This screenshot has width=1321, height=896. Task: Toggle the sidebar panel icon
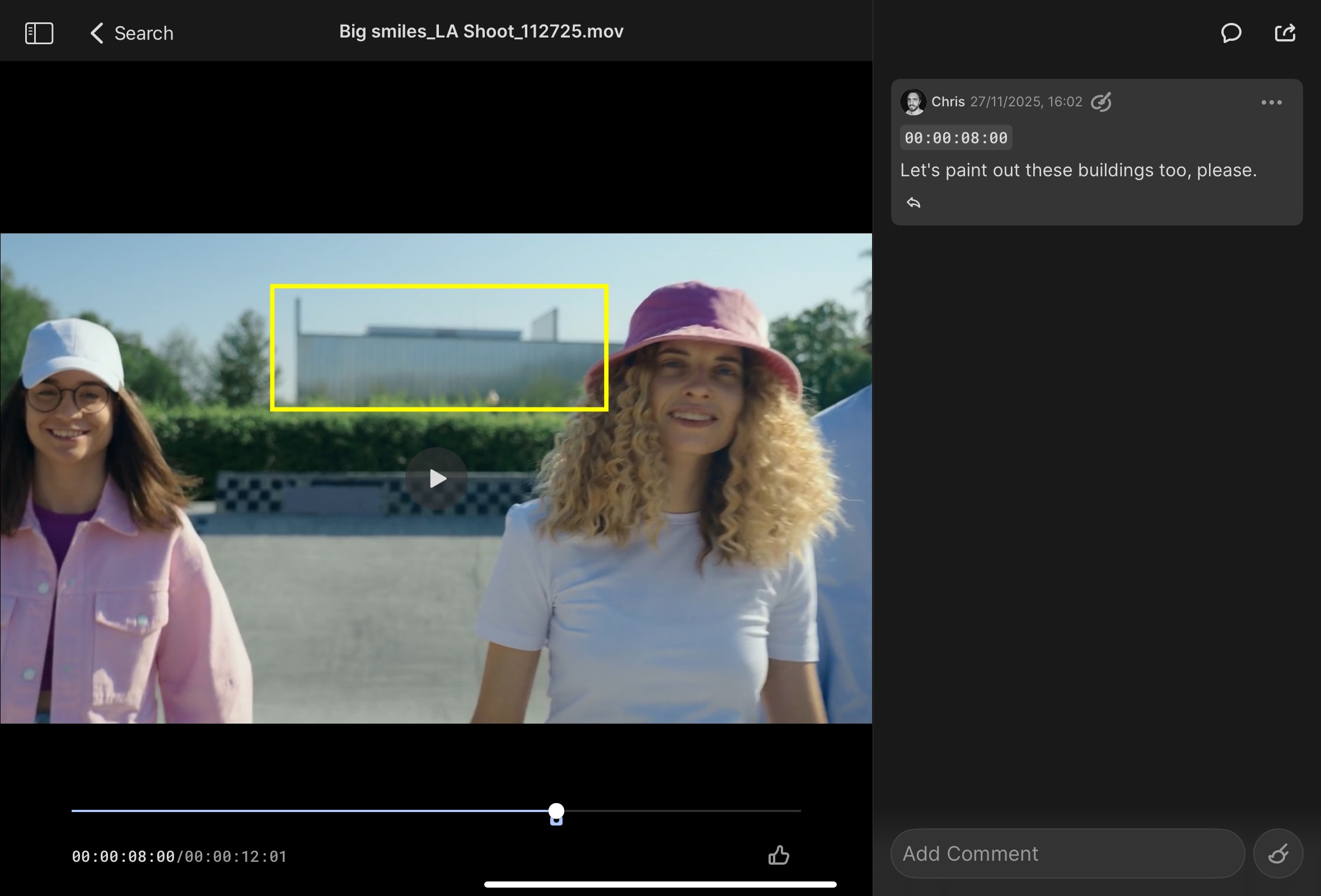point(39,33)
